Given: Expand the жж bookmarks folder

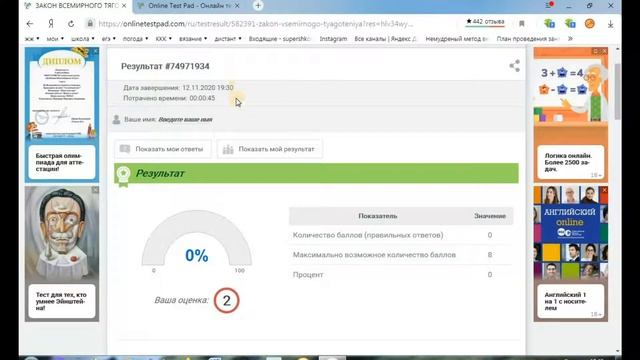Looking at the screenshot, I should (x=32, y=39).
